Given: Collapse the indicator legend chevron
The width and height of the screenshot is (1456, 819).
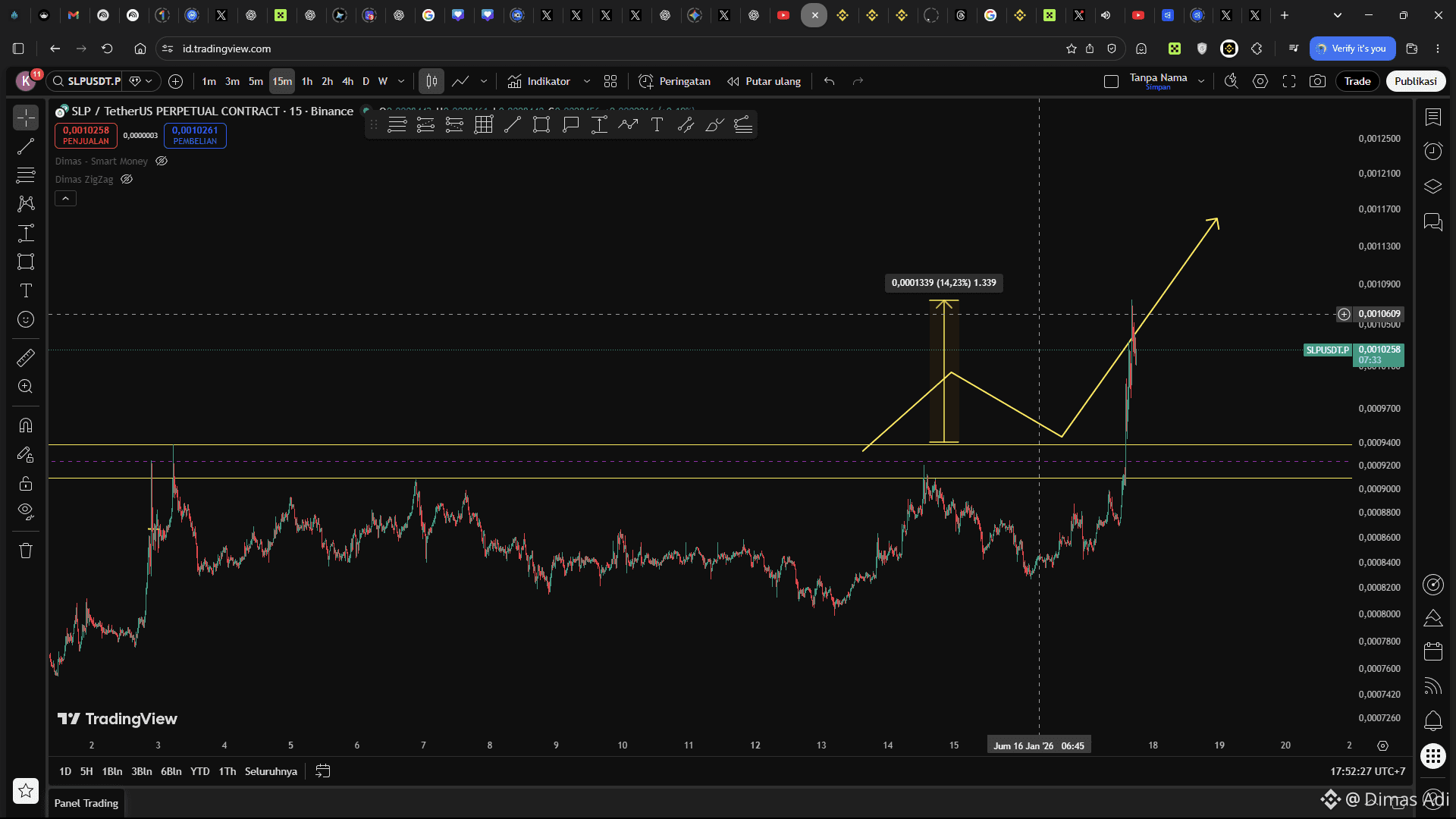Looking at the screenshot, I should (65, 199).
